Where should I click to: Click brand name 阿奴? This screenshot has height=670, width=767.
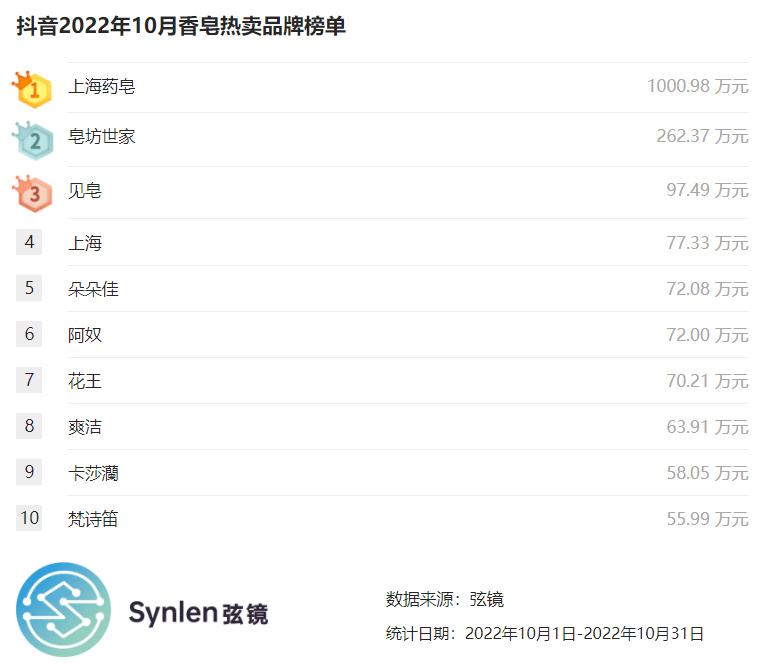point(85,335)
